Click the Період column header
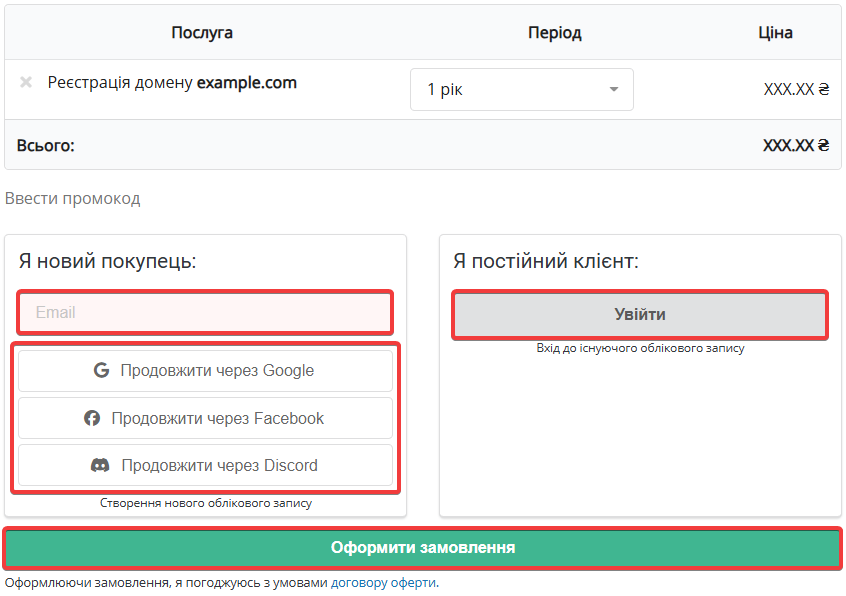 554,33
